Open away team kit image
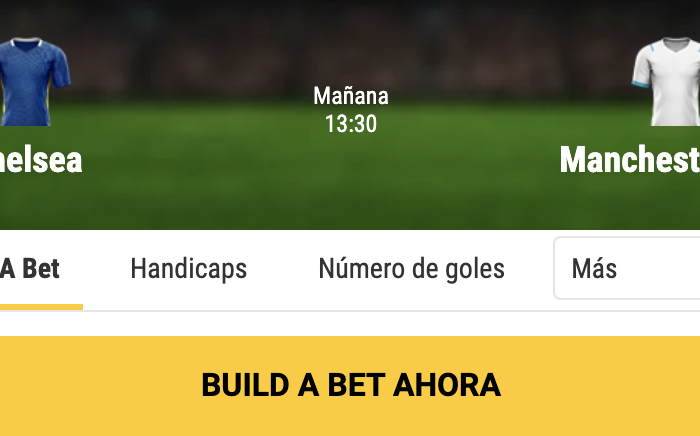 [666, 82]
